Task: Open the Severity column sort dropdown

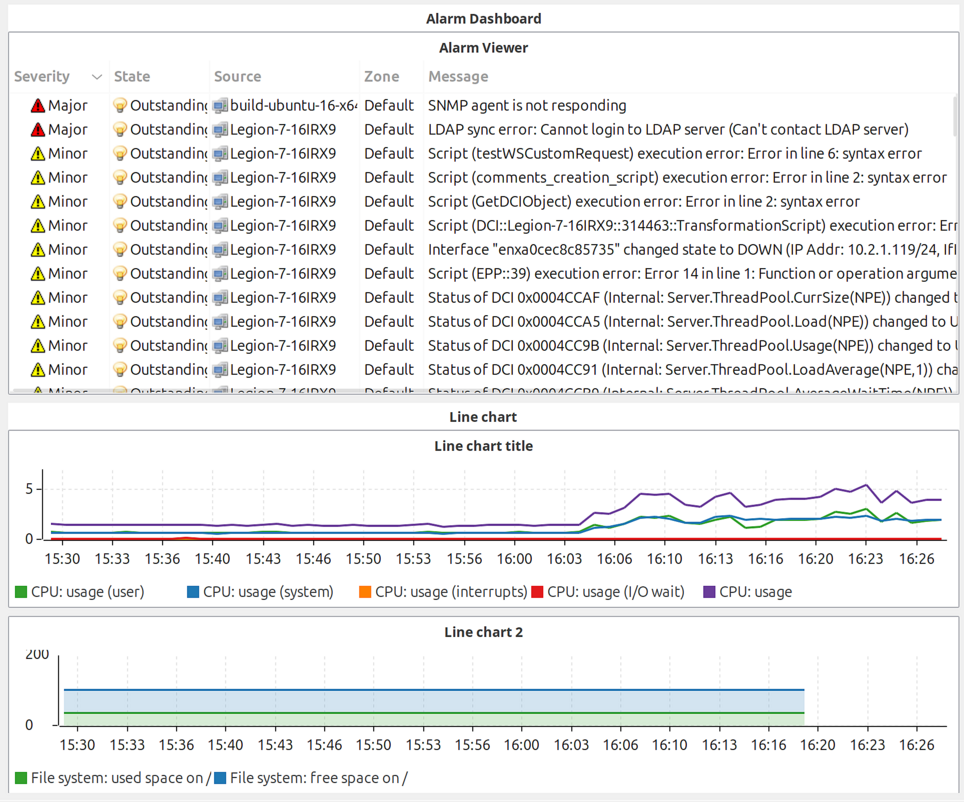Action: (96, 76)
